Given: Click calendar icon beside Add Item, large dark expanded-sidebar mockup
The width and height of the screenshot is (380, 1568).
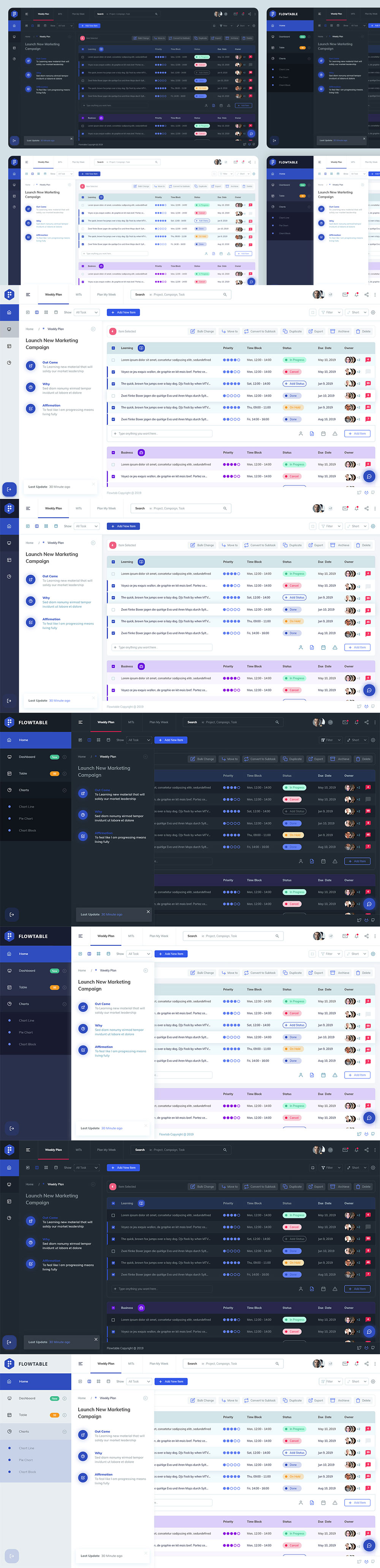Looking at the screenshot, I should (x=323, y=861).
